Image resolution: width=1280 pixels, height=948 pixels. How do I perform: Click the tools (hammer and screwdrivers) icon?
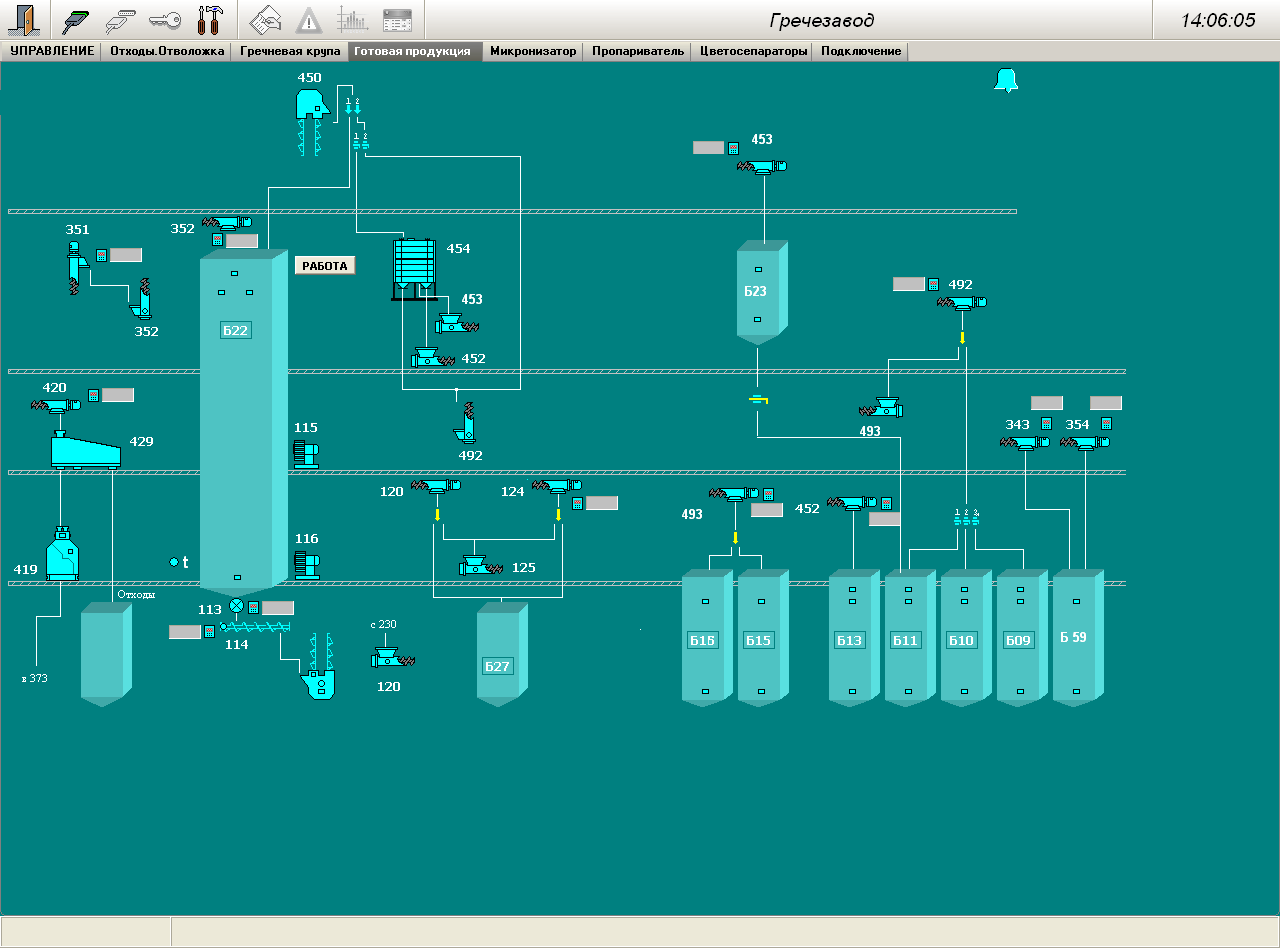[x=210, y=19]
